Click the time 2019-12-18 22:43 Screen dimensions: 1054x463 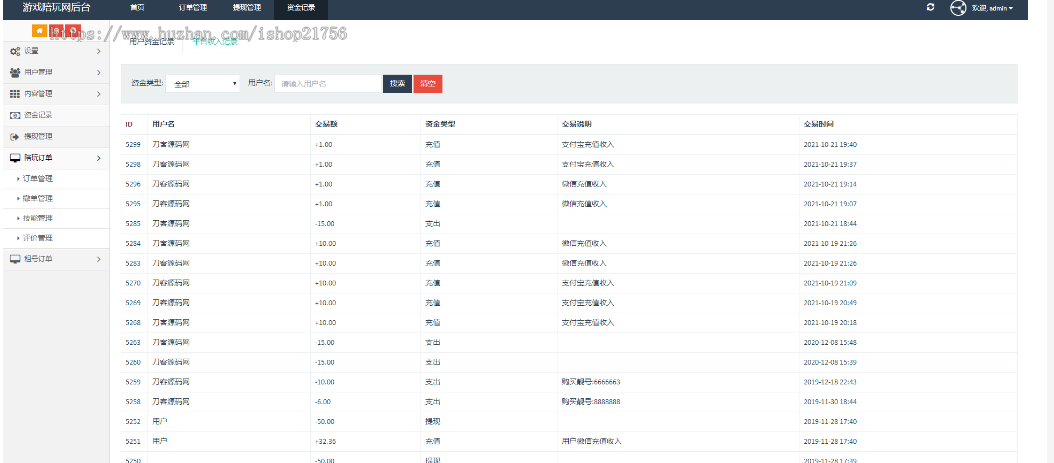click(830, 382)
